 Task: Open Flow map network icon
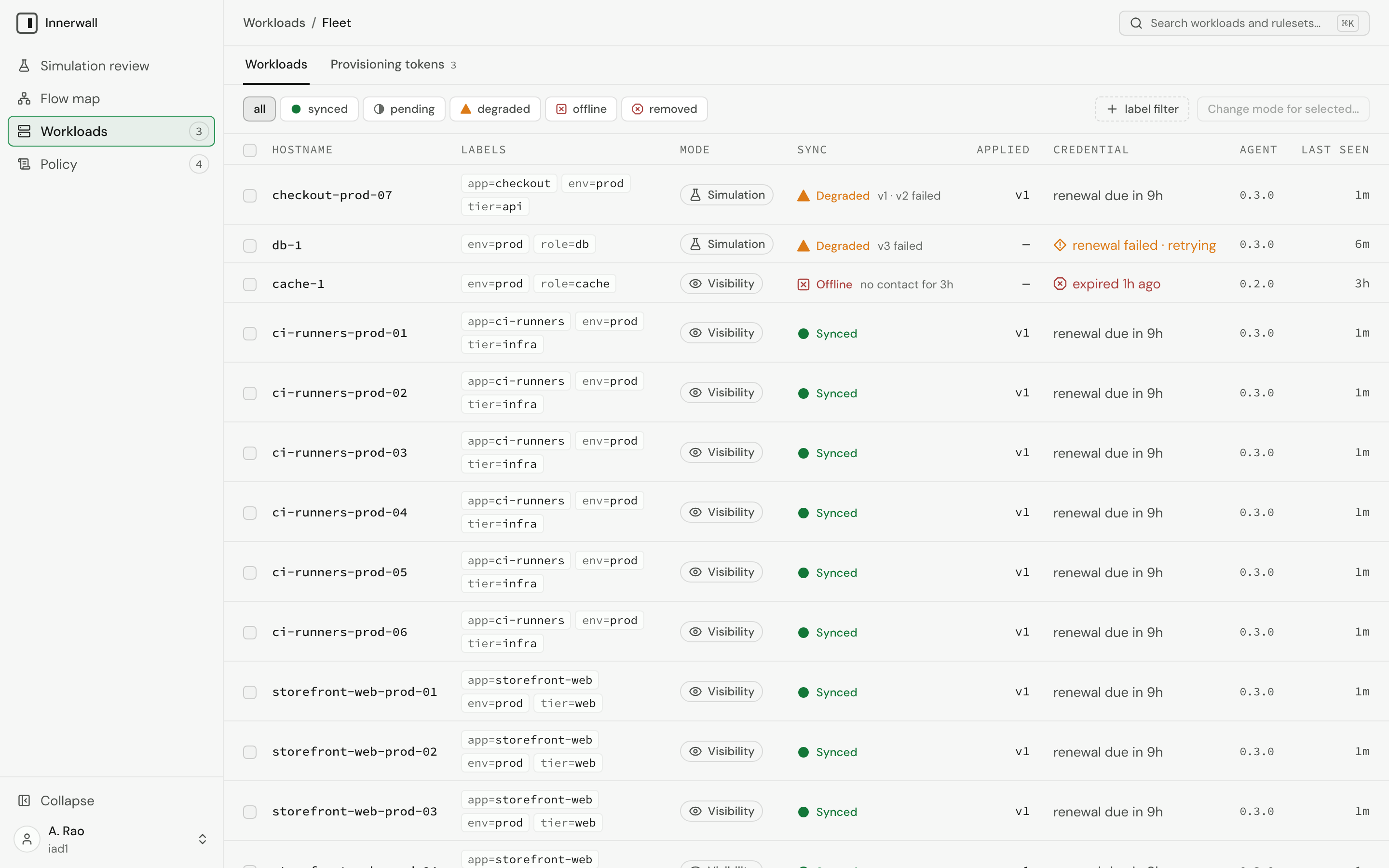click(x=24, y=99)
